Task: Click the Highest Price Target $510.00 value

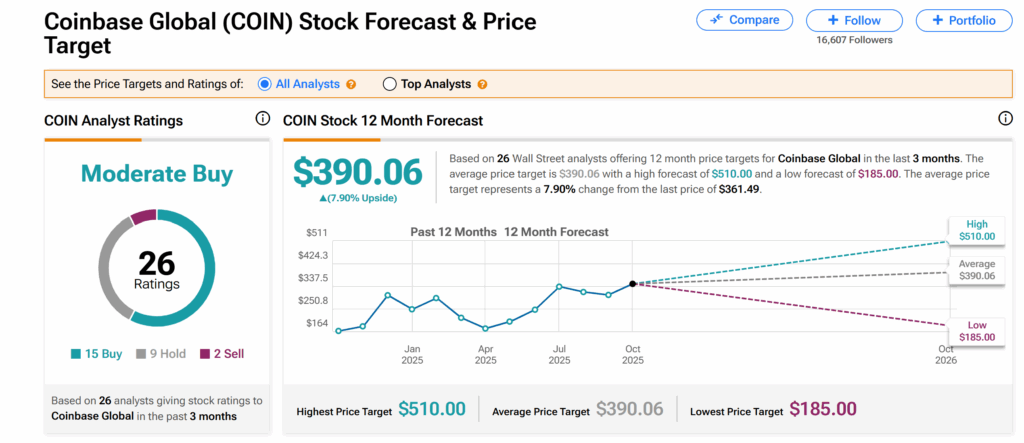Action: point(432,409)
